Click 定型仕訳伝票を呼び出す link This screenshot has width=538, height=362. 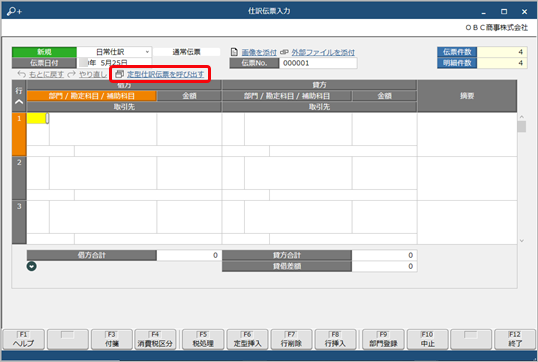165,74
